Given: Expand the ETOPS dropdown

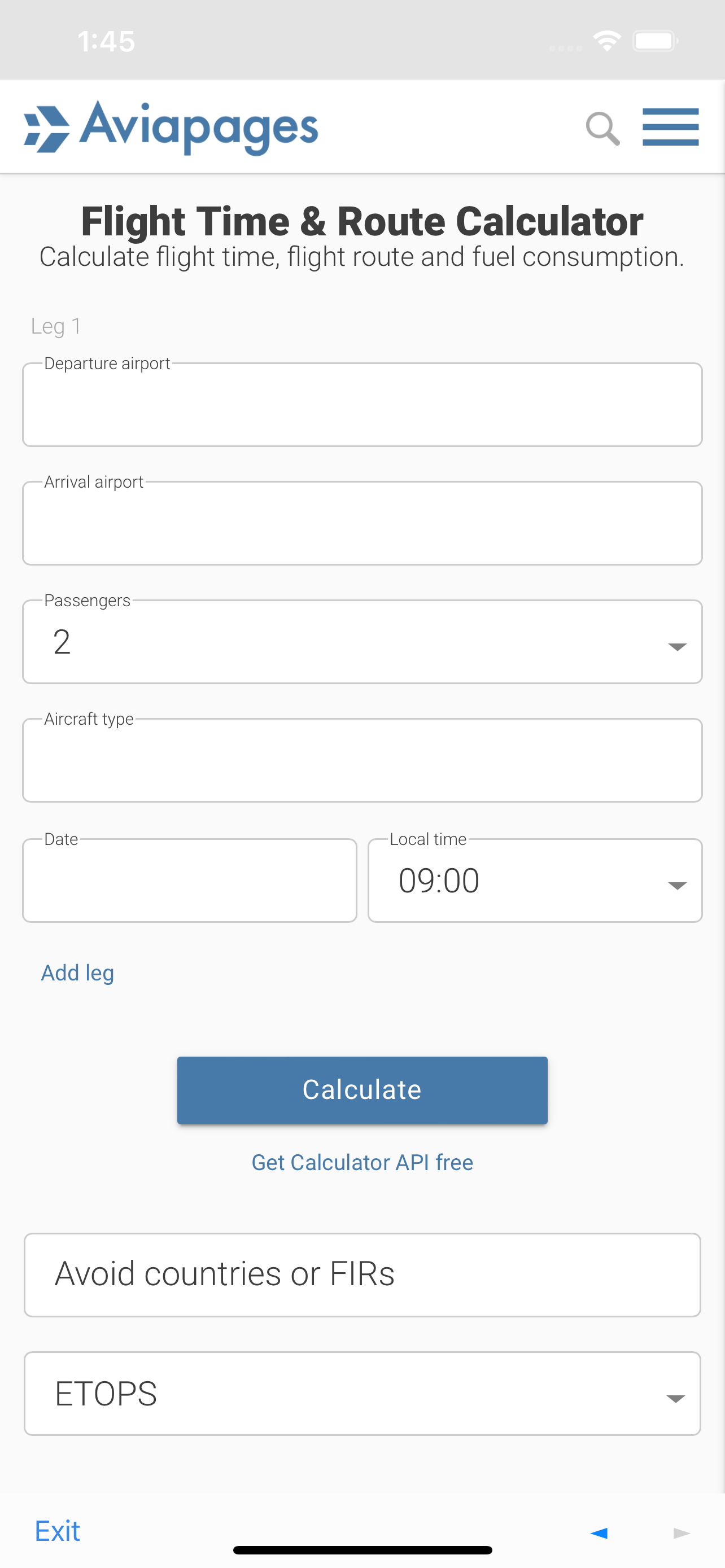Looking at the screenshot, I should tap(362, 1393).
